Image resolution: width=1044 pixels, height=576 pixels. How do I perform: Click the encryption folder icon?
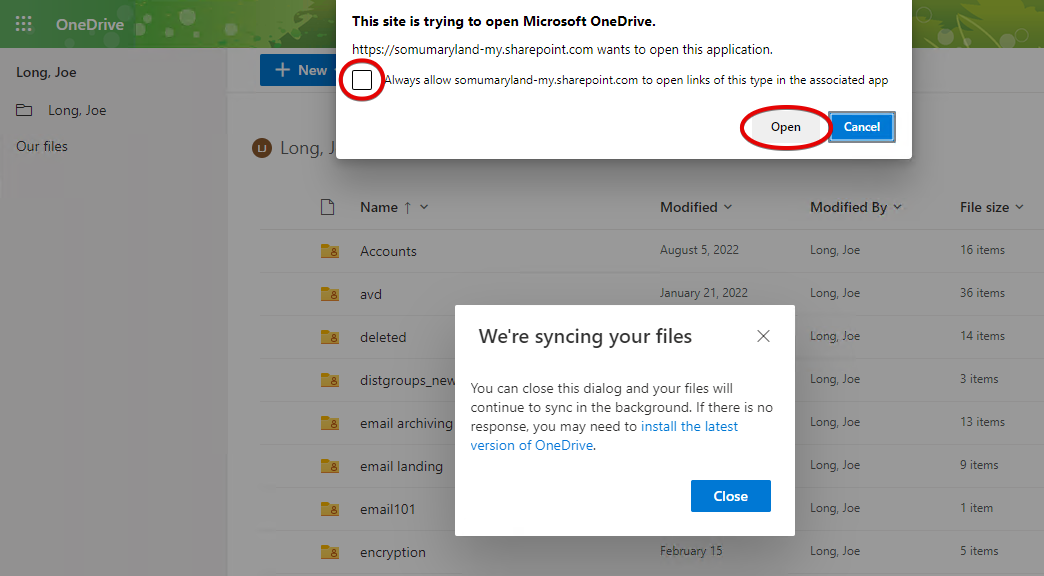tap(329, 552)
